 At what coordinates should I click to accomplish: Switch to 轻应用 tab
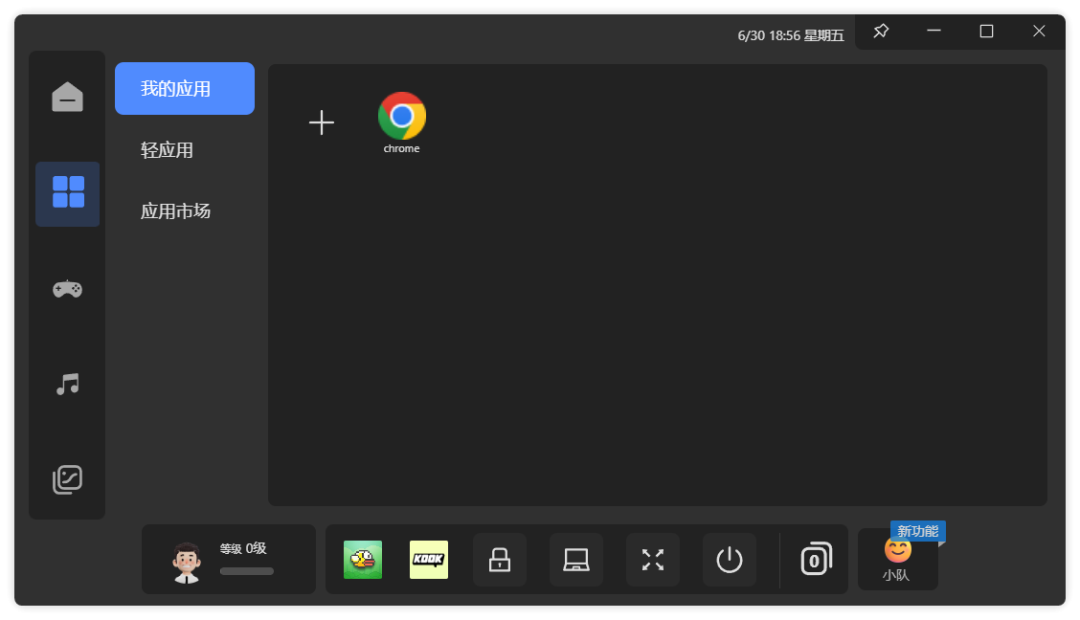(x=167, y=150)
